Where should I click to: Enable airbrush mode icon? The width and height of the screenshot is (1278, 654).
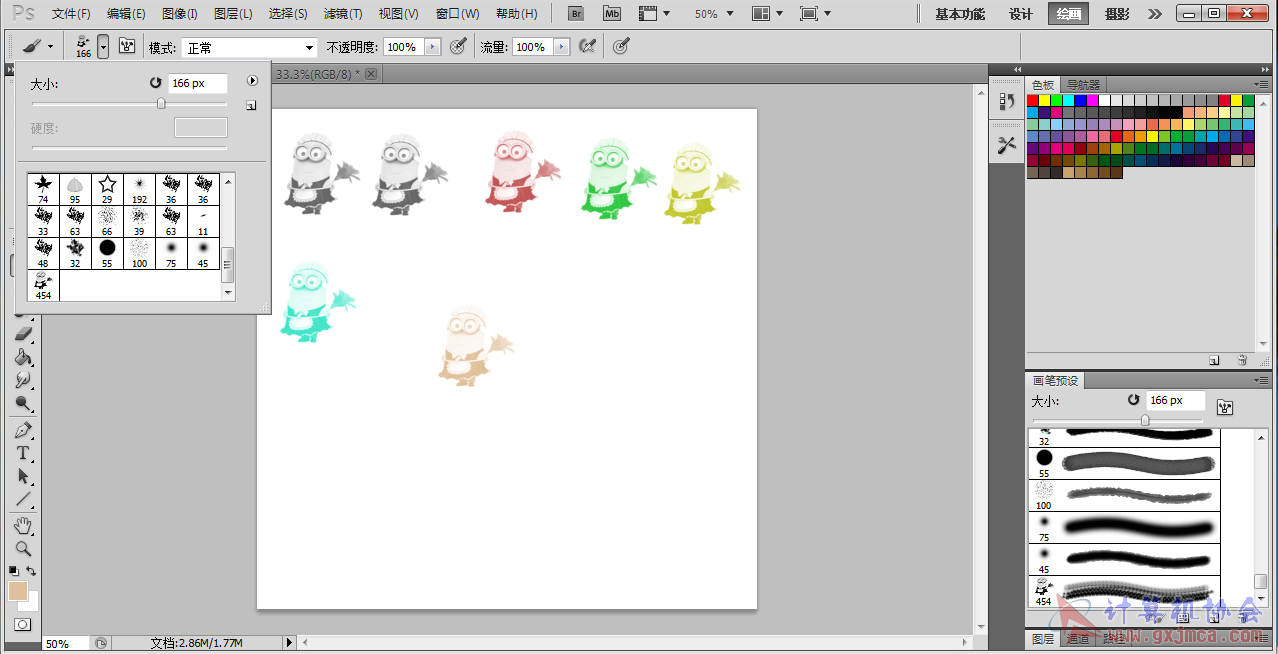588,47
